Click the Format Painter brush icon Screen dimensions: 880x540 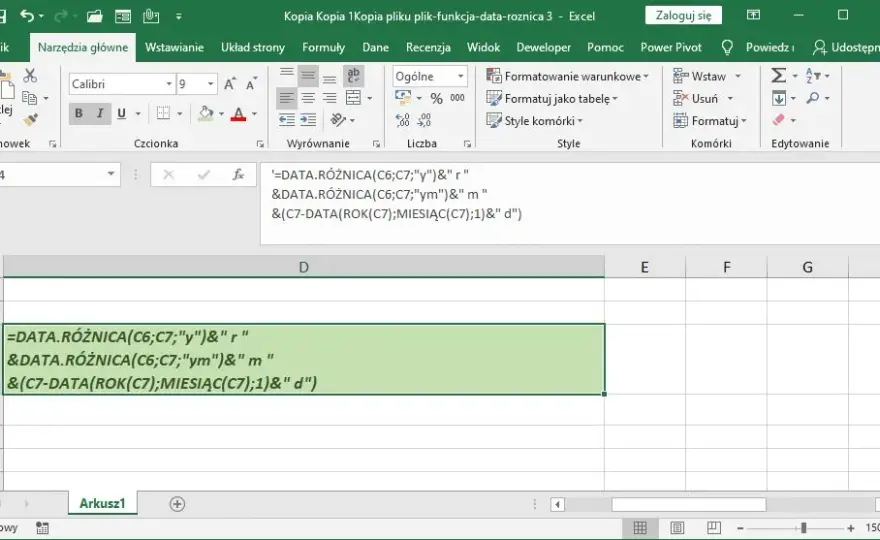(x=30, y=119)
